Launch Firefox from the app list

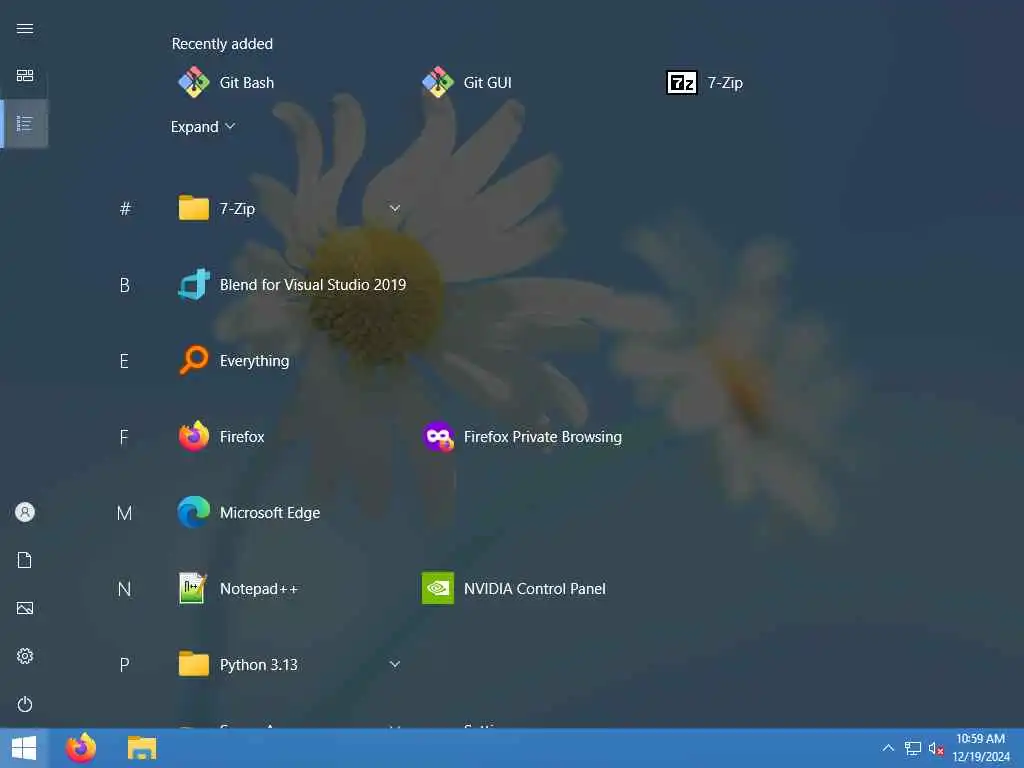pos(221,436)
